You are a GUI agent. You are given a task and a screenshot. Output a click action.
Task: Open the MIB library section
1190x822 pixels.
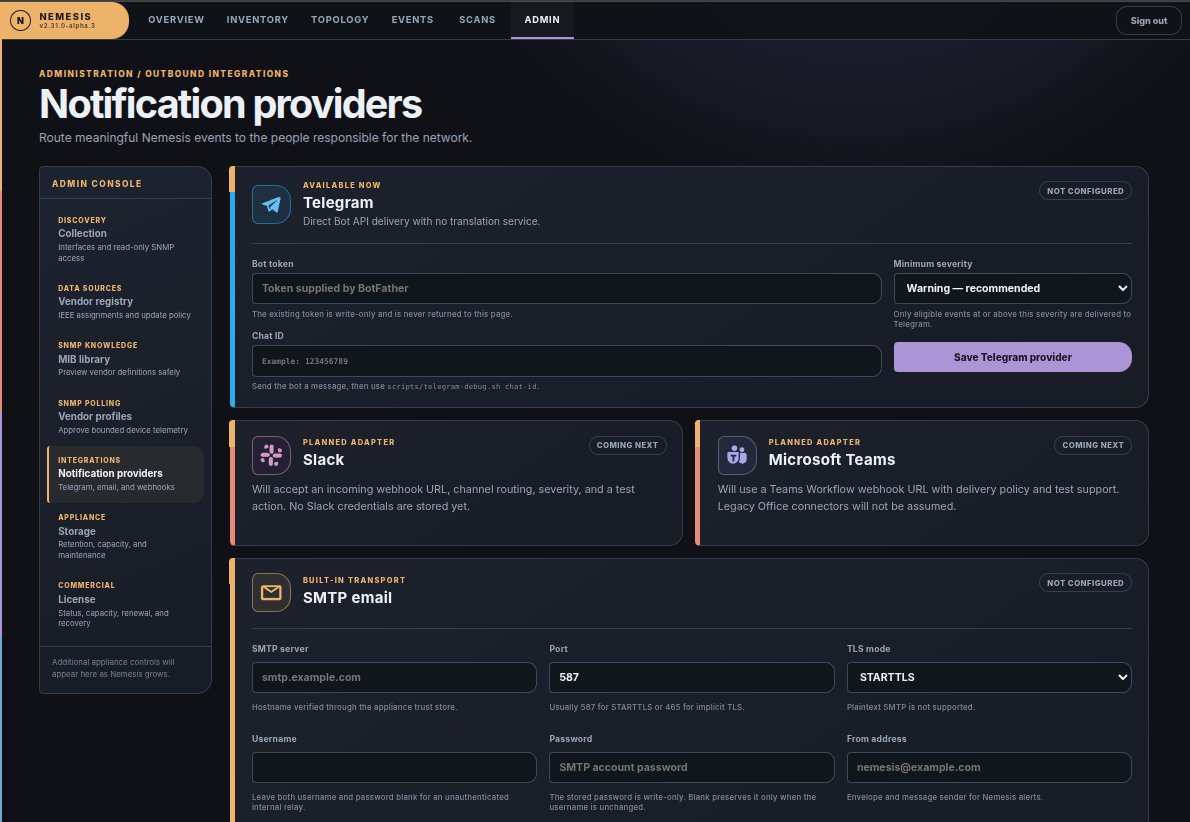[x=125, y=358]
